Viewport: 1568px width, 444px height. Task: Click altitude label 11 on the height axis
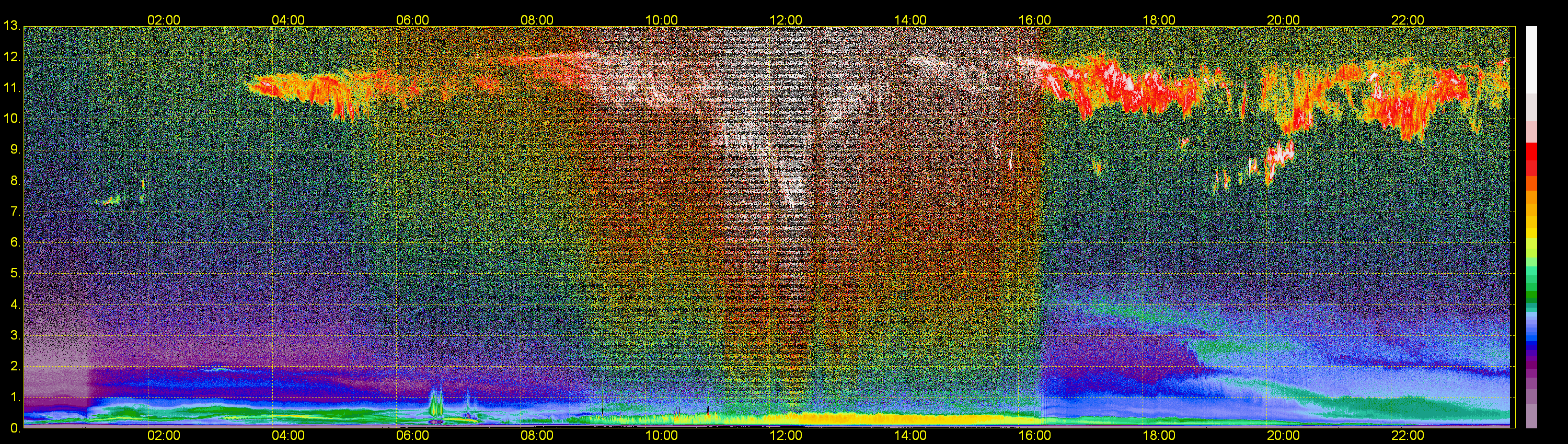(x=11, y=88)
